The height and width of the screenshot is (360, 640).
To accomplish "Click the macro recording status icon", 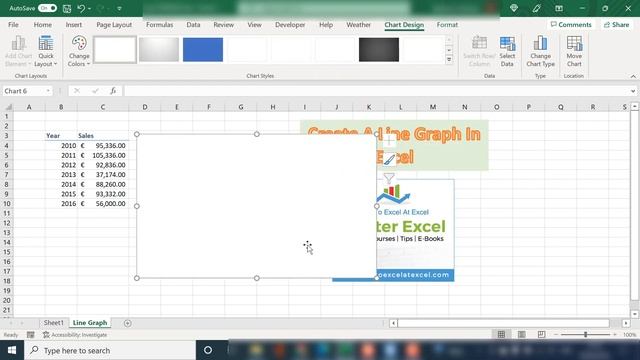I will coord(31,335).
